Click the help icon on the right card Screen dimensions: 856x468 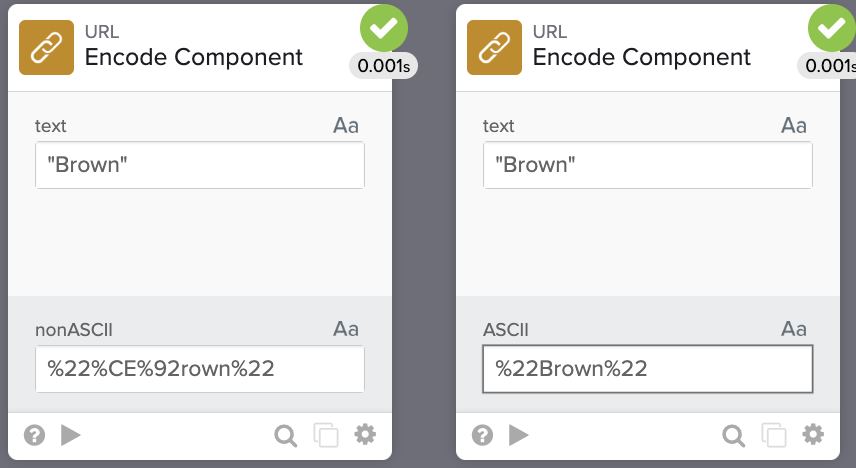click(482, 435)
